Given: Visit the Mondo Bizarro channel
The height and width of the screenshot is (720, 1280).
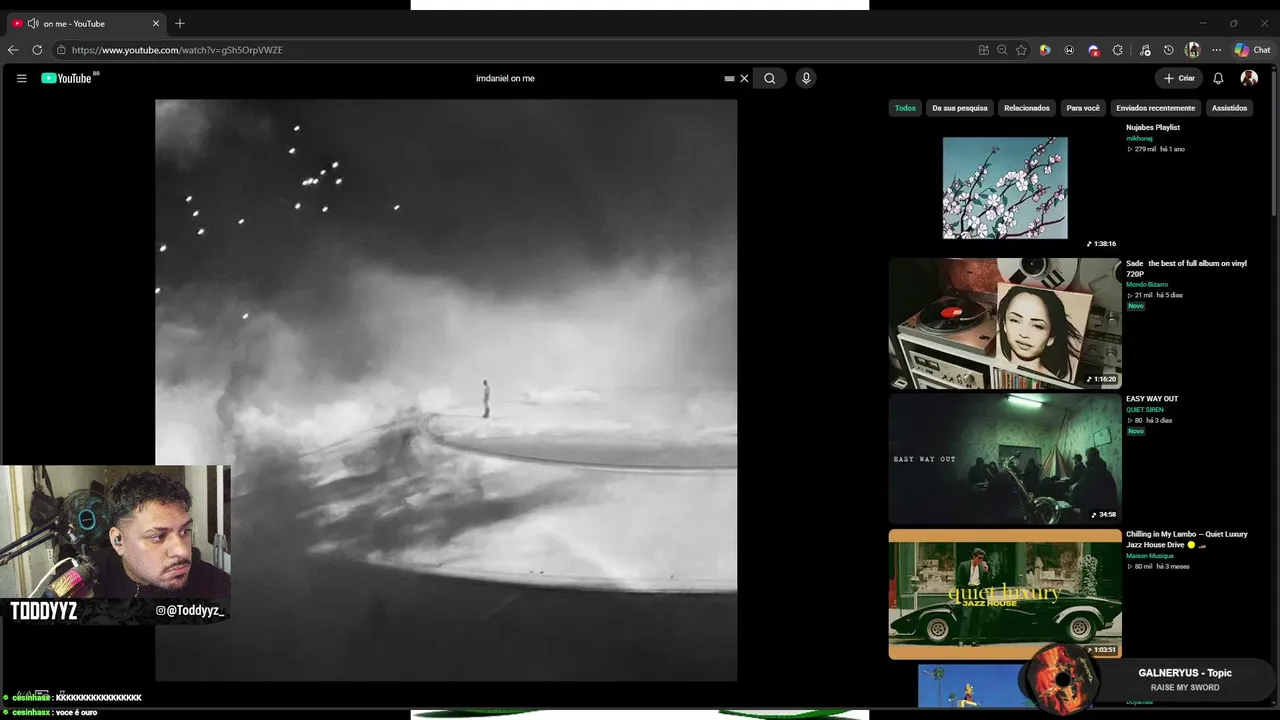Looking at the screenshot, I should coord(1147,285).
